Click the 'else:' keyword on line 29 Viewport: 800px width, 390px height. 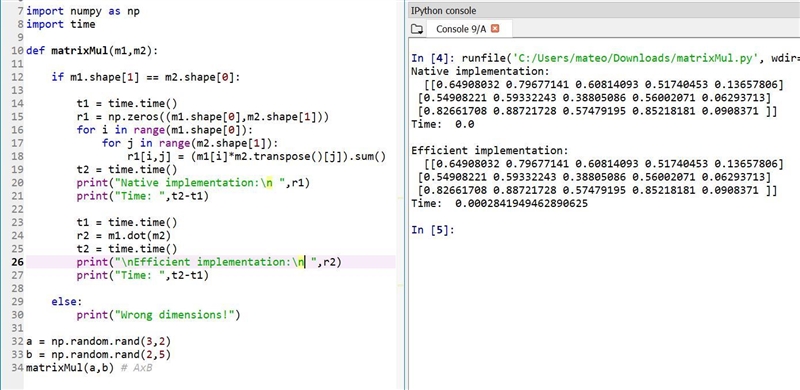coord(67,302)
